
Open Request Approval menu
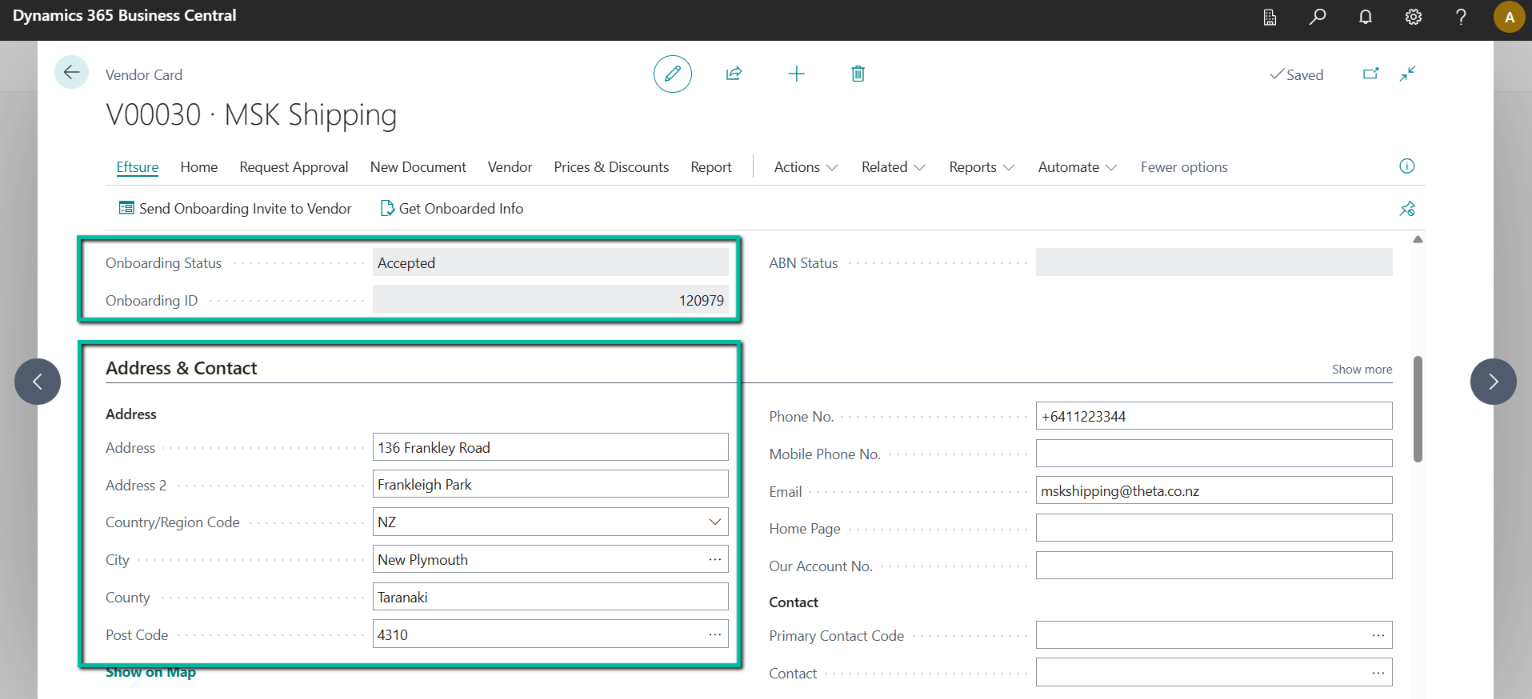click(x=294, y=167)
